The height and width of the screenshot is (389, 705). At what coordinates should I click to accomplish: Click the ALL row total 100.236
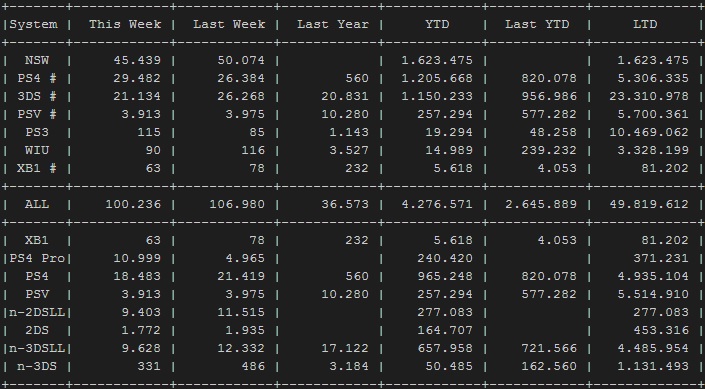(133, 204)
